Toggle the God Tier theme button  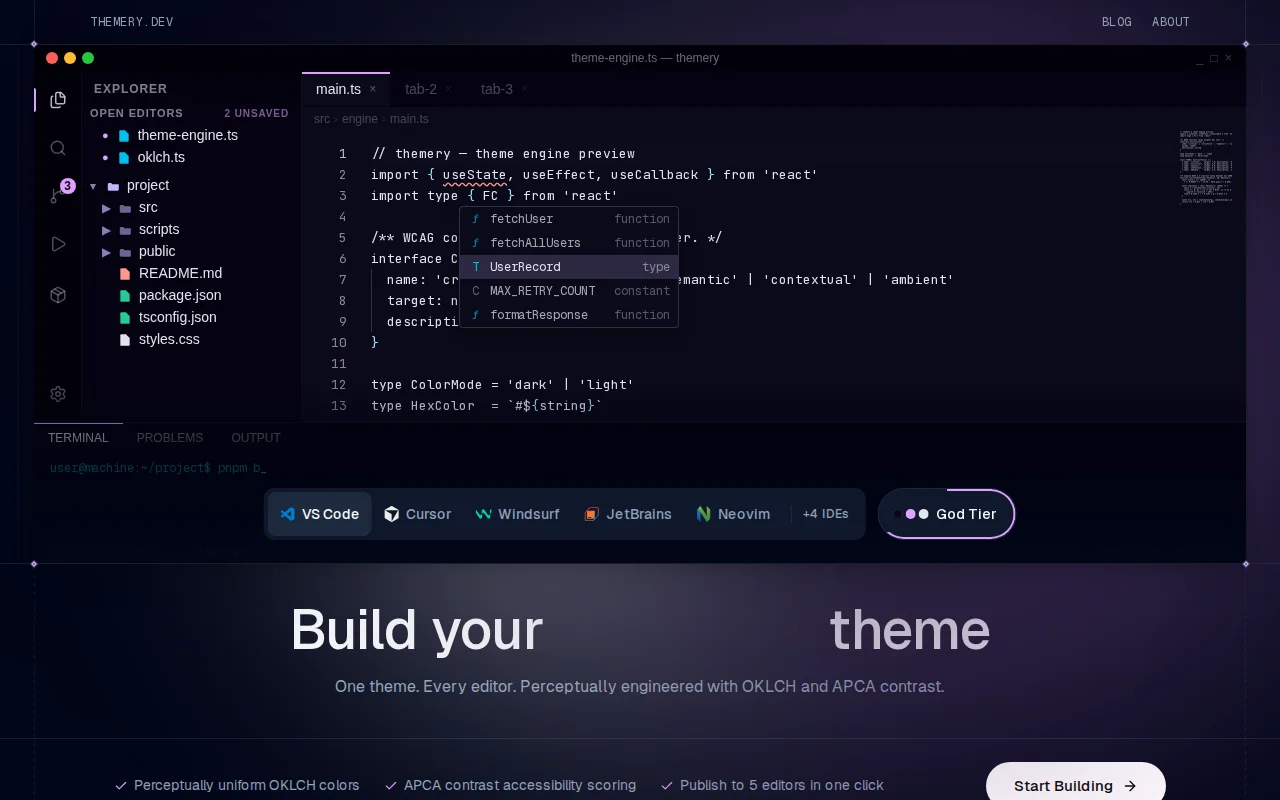946,514
